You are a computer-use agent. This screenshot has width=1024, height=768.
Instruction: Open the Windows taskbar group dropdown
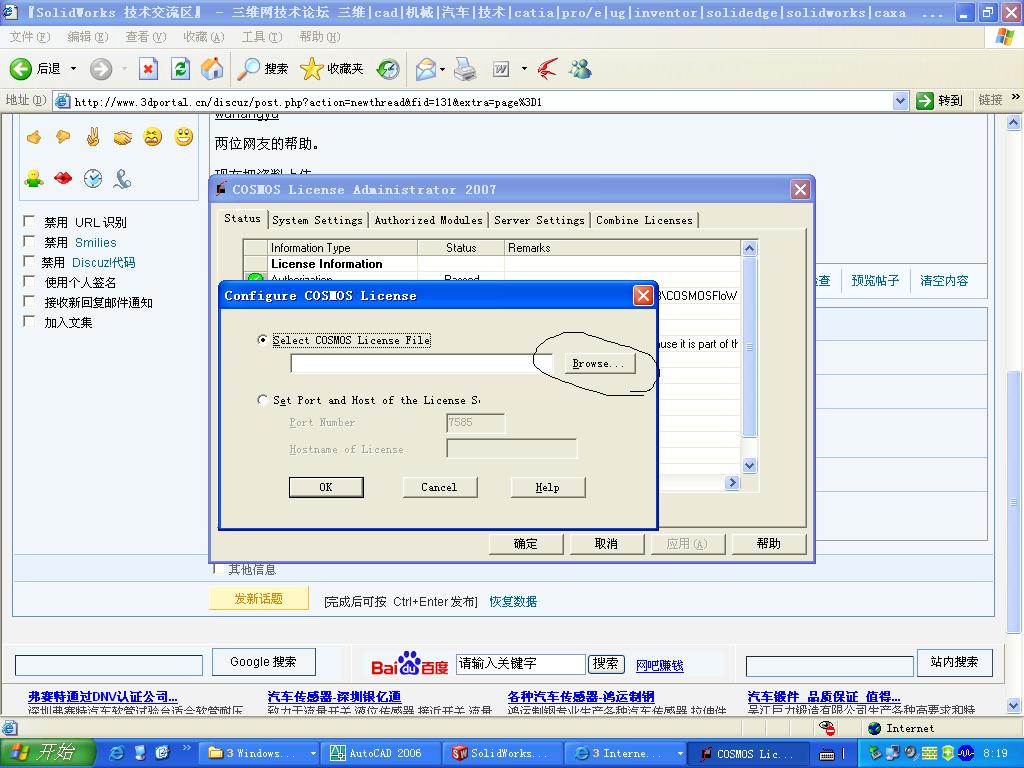[313, 754]
